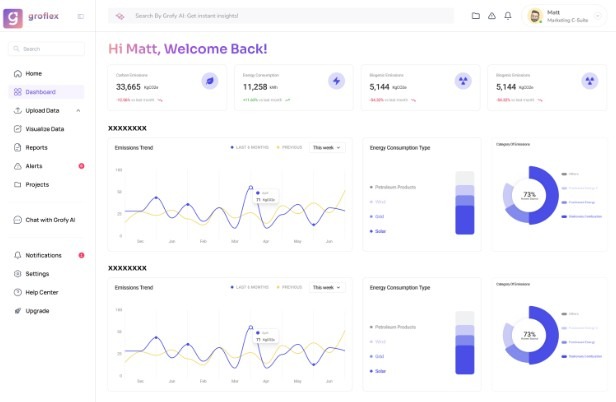Toggle the PREVIOUS legend in bottom Emissions Trend
The height and width of the screenshot is (402, 616).
pos(289,287)
